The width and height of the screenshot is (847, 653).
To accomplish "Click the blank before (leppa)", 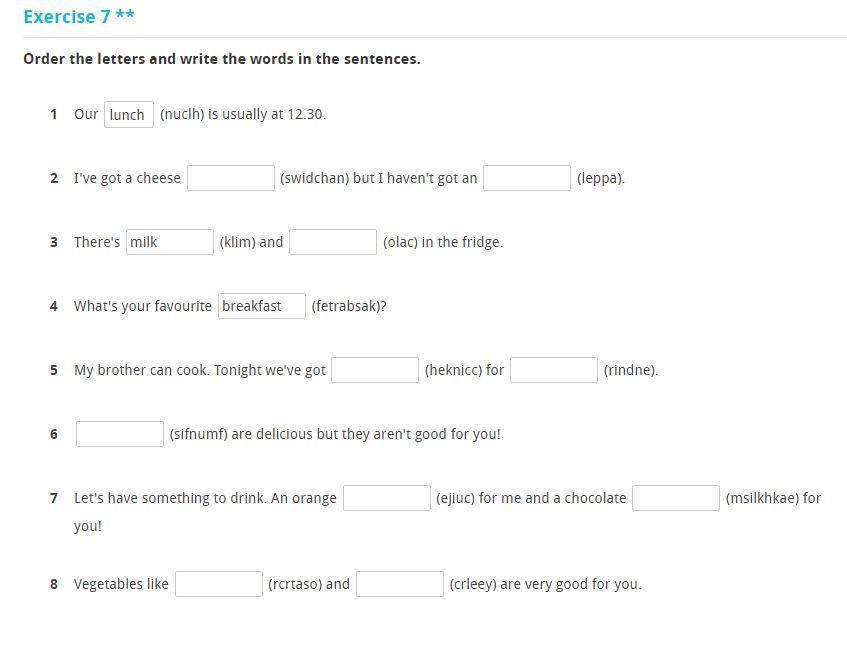I will point(526,178).
